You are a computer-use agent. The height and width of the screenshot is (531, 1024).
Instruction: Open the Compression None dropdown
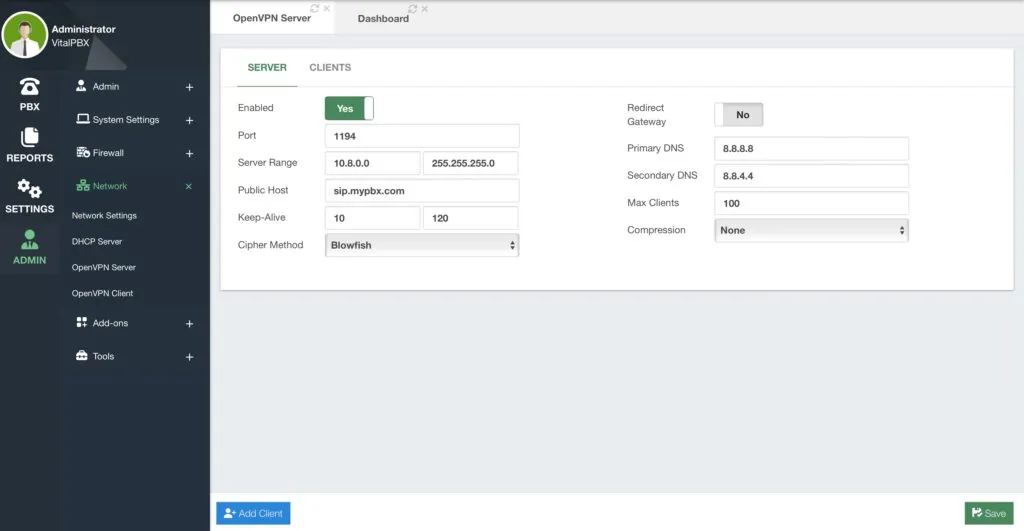pos(811,230)
